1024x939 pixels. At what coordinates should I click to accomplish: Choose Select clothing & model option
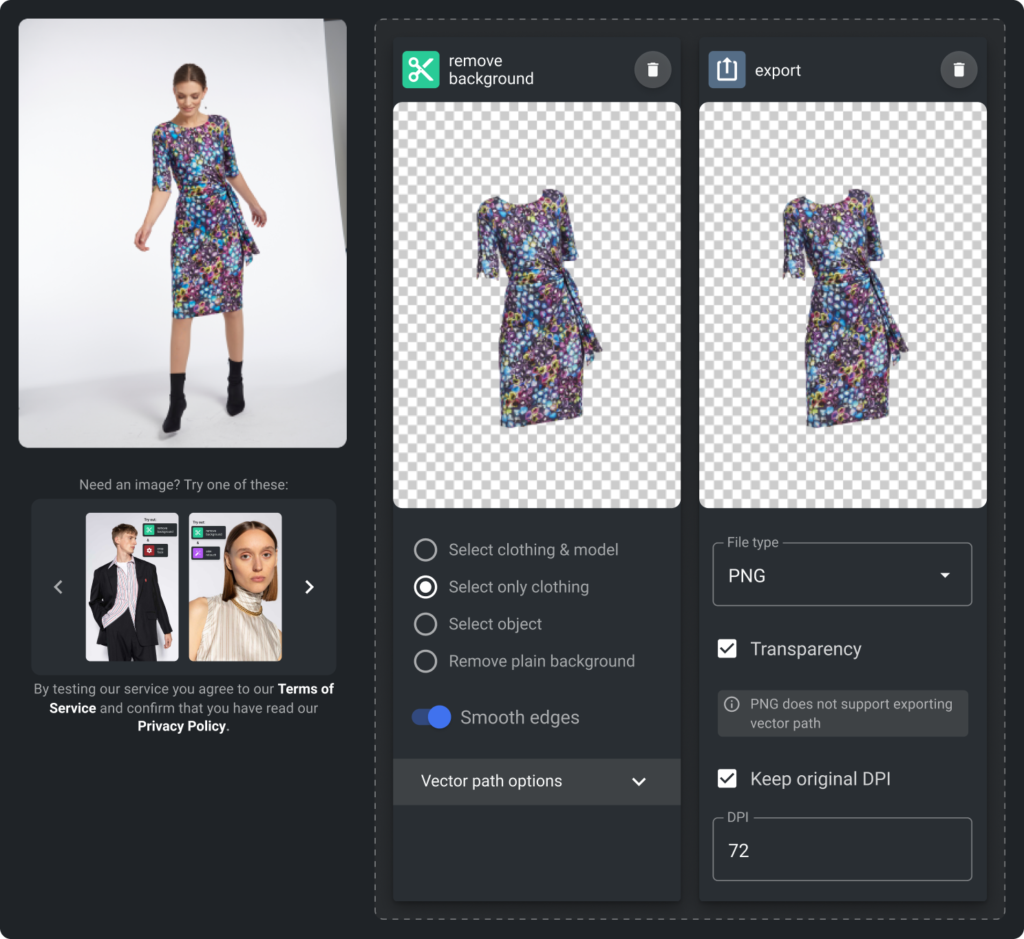pyautogui.click(x=516, y=550)
